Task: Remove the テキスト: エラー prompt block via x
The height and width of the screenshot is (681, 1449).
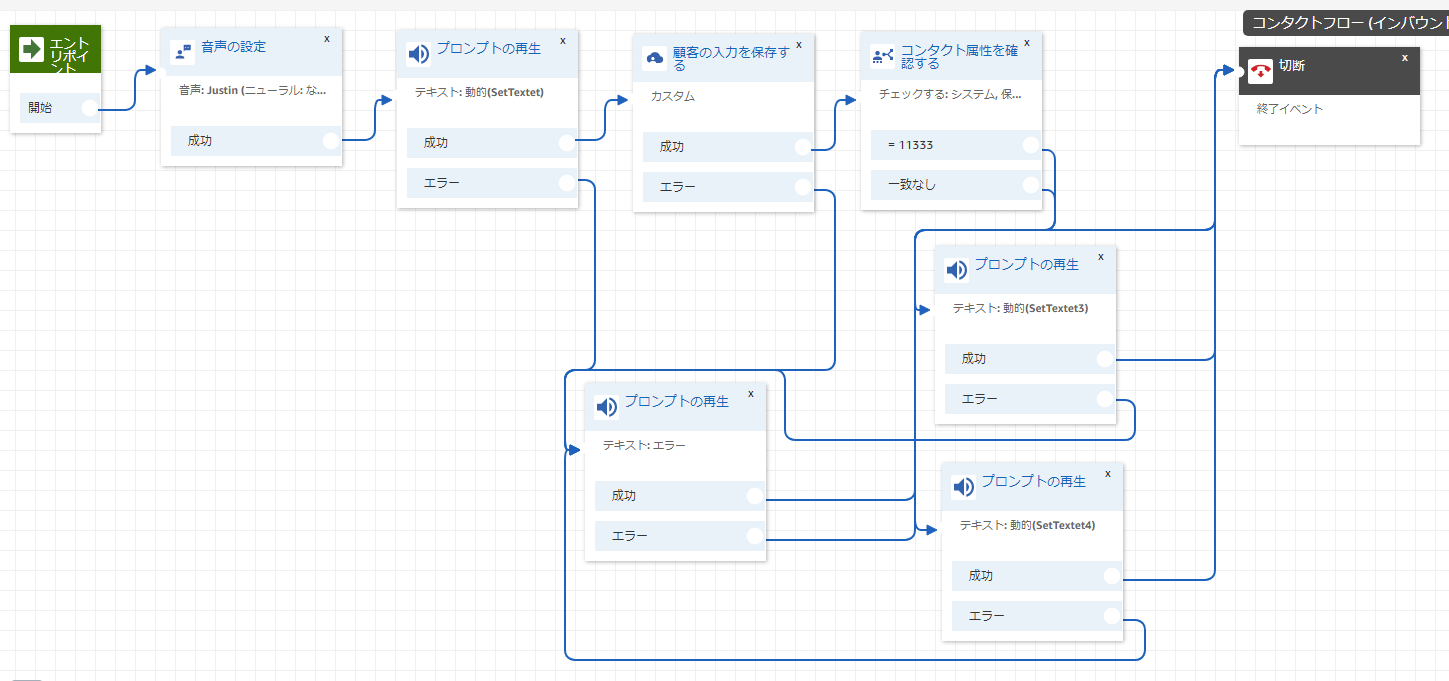Action: 750,393
